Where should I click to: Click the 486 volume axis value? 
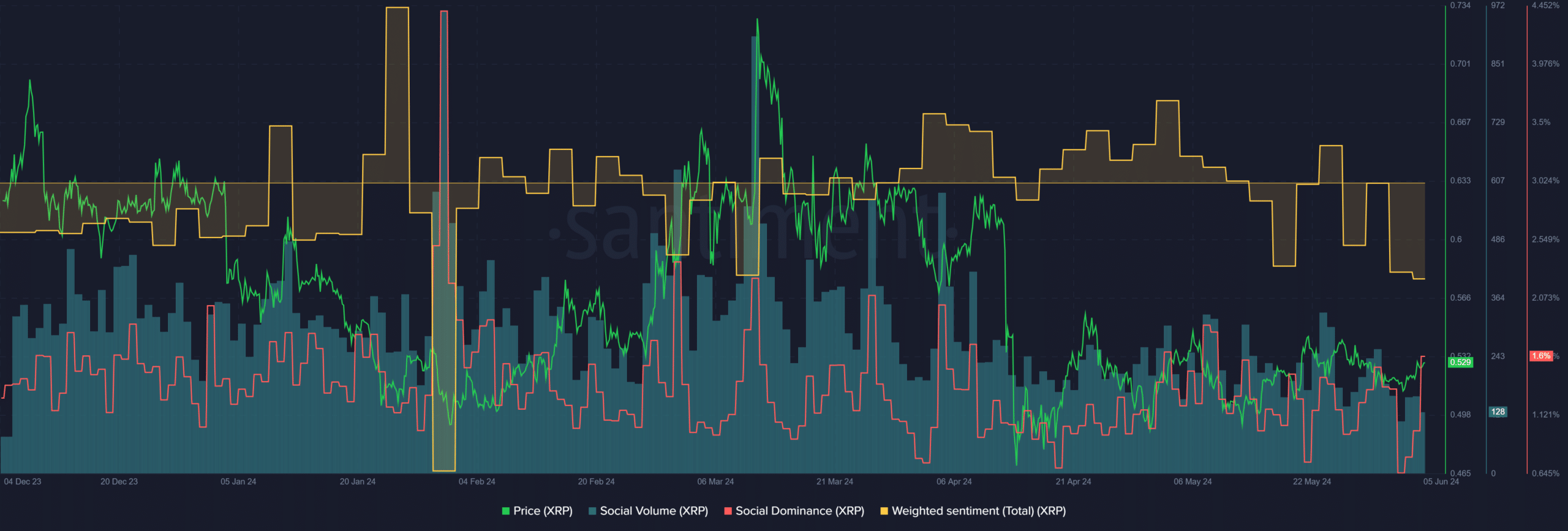click(x=1498, y=239)
